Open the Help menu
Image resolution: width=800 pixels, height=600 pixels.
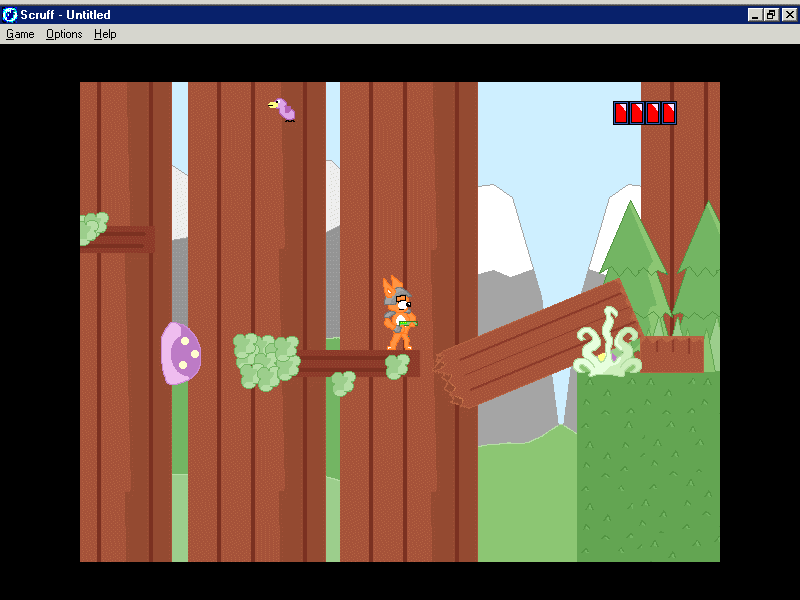pos(105,34)
